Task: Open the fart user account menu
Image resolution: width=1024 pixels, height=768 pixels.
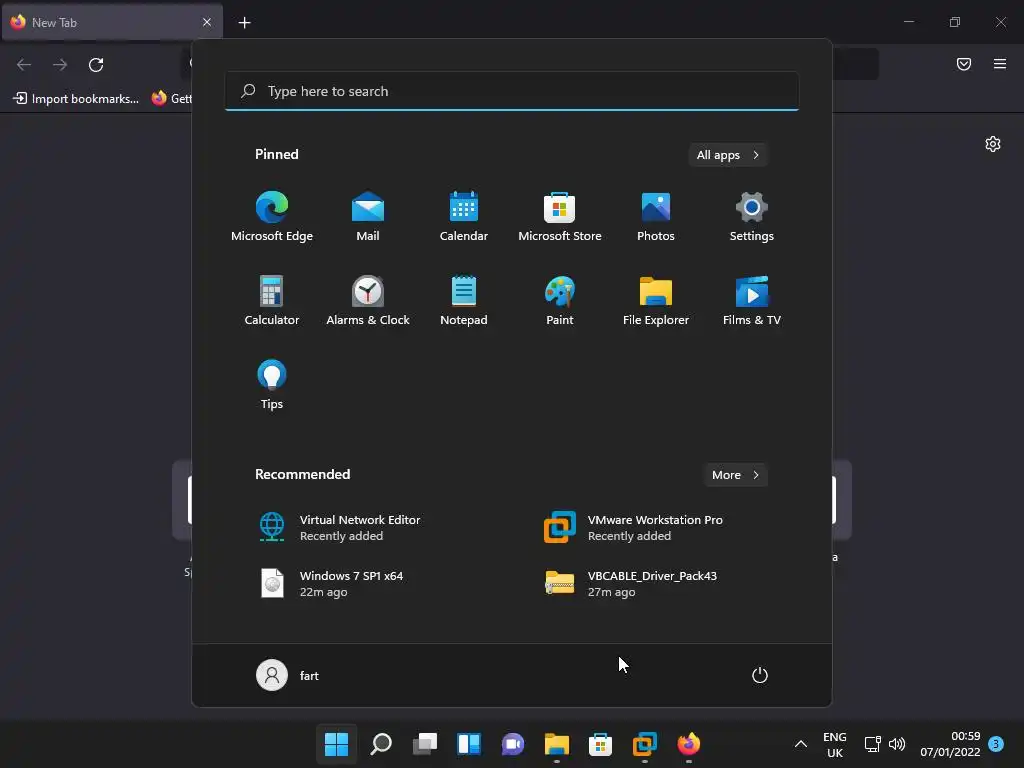Action: [x=288, y=675]
